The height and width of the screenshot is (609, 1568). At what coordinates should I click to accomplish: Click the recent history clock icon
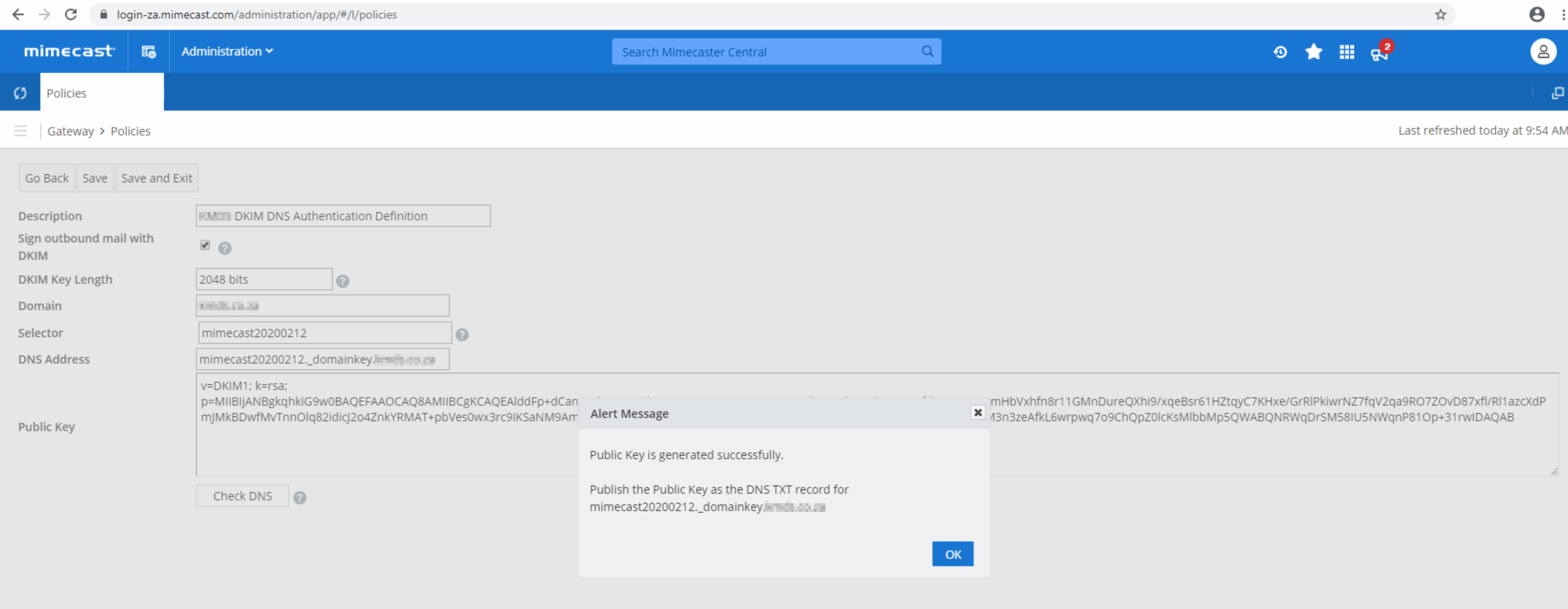coord(1279,52)
